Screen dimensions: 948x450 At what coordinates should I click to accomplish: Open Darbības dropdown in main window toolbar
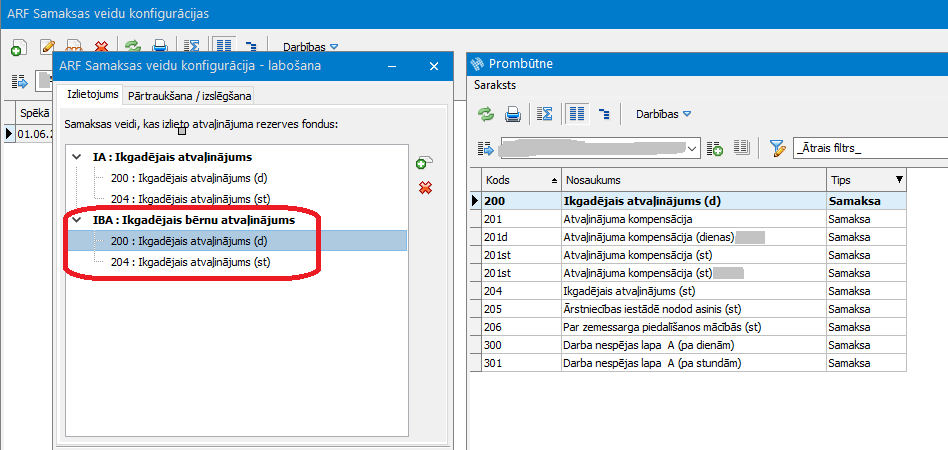(310, 47)
